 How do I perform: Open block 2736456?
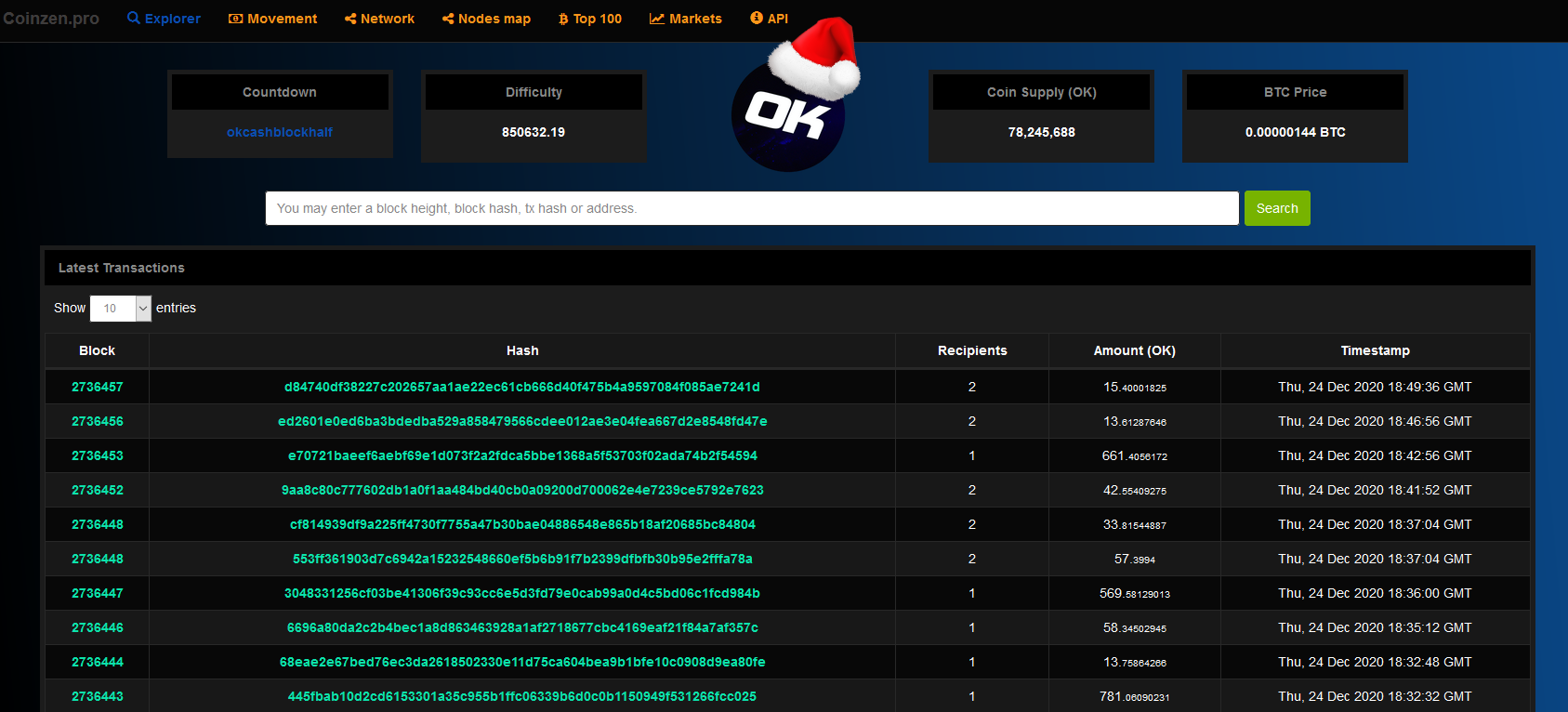[98, 421]
